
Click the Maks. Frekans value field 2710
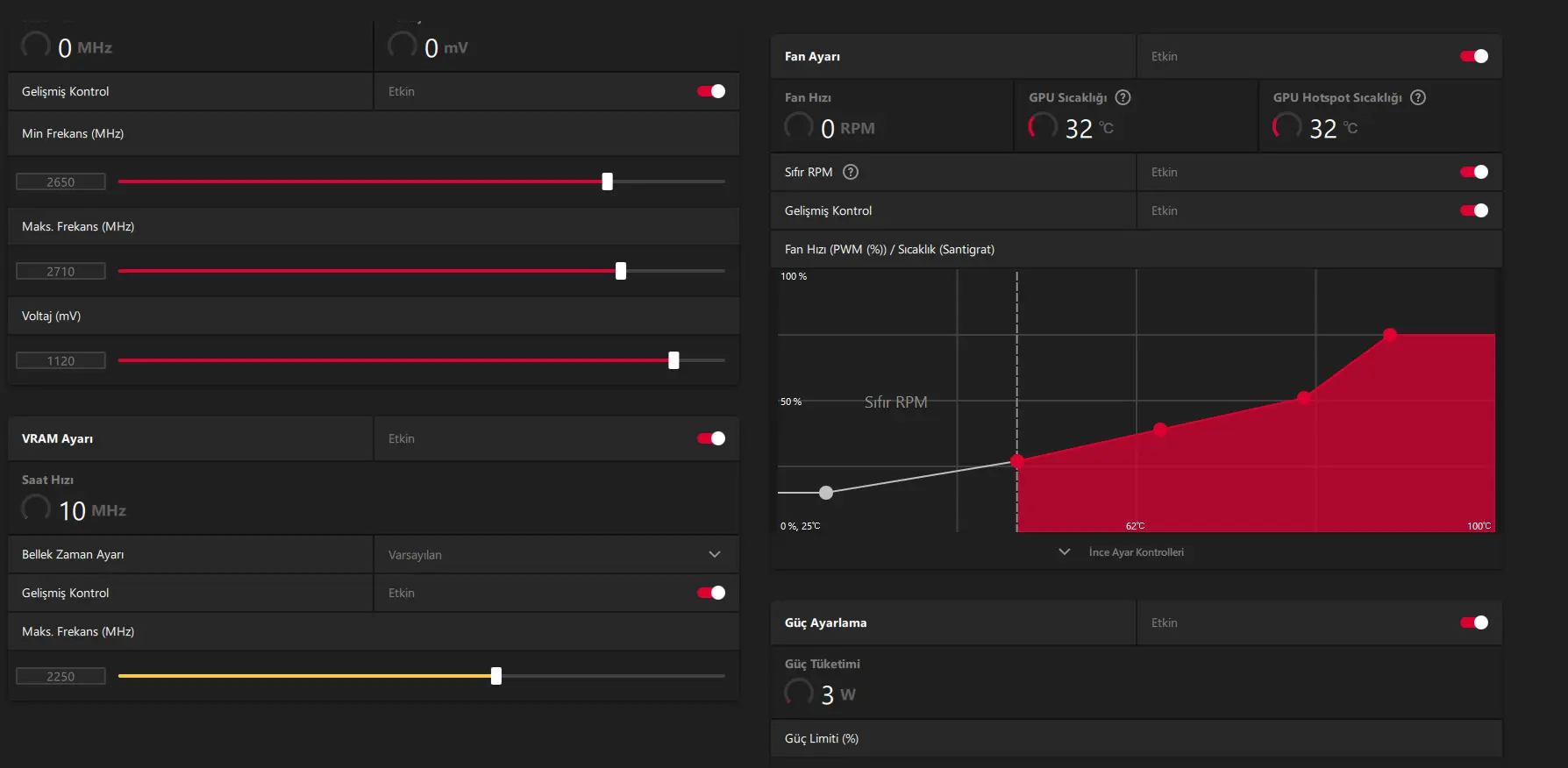click(61, 271)
